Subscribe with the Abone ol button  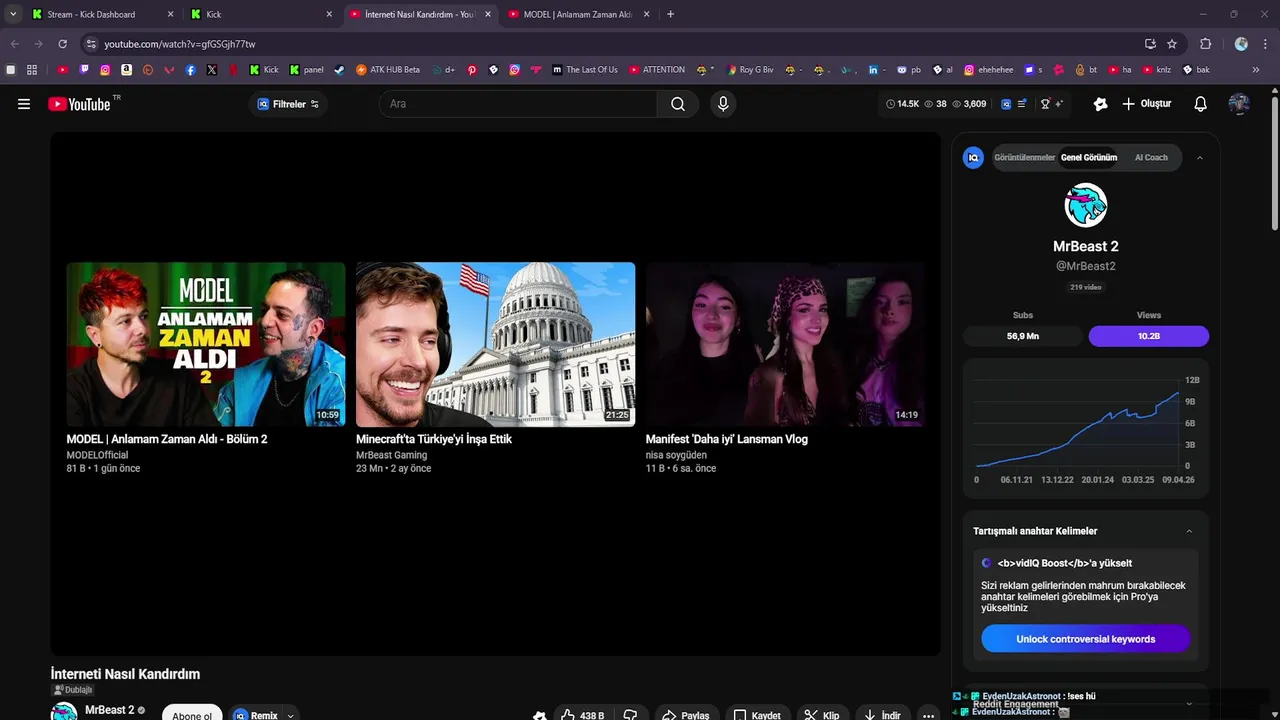[192, 714]
